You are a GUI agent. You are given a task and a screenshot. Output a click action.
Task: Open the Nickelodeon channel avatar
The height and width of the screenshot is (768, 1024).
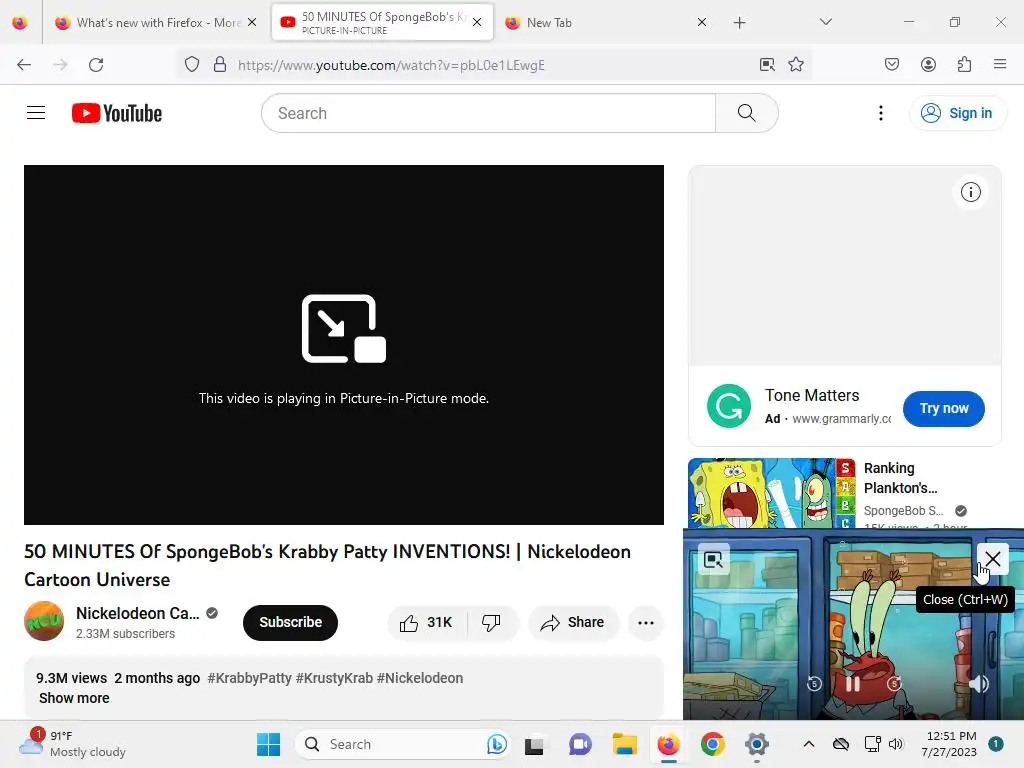pyautogui.click(x=44, y=621)
